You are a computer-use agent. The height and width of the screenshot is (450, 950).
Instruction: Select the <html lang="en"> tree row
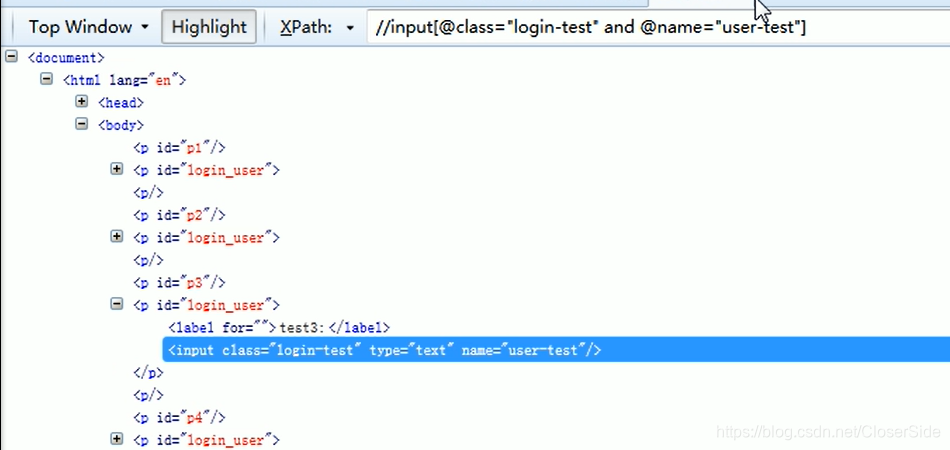[x=124, y=81]
